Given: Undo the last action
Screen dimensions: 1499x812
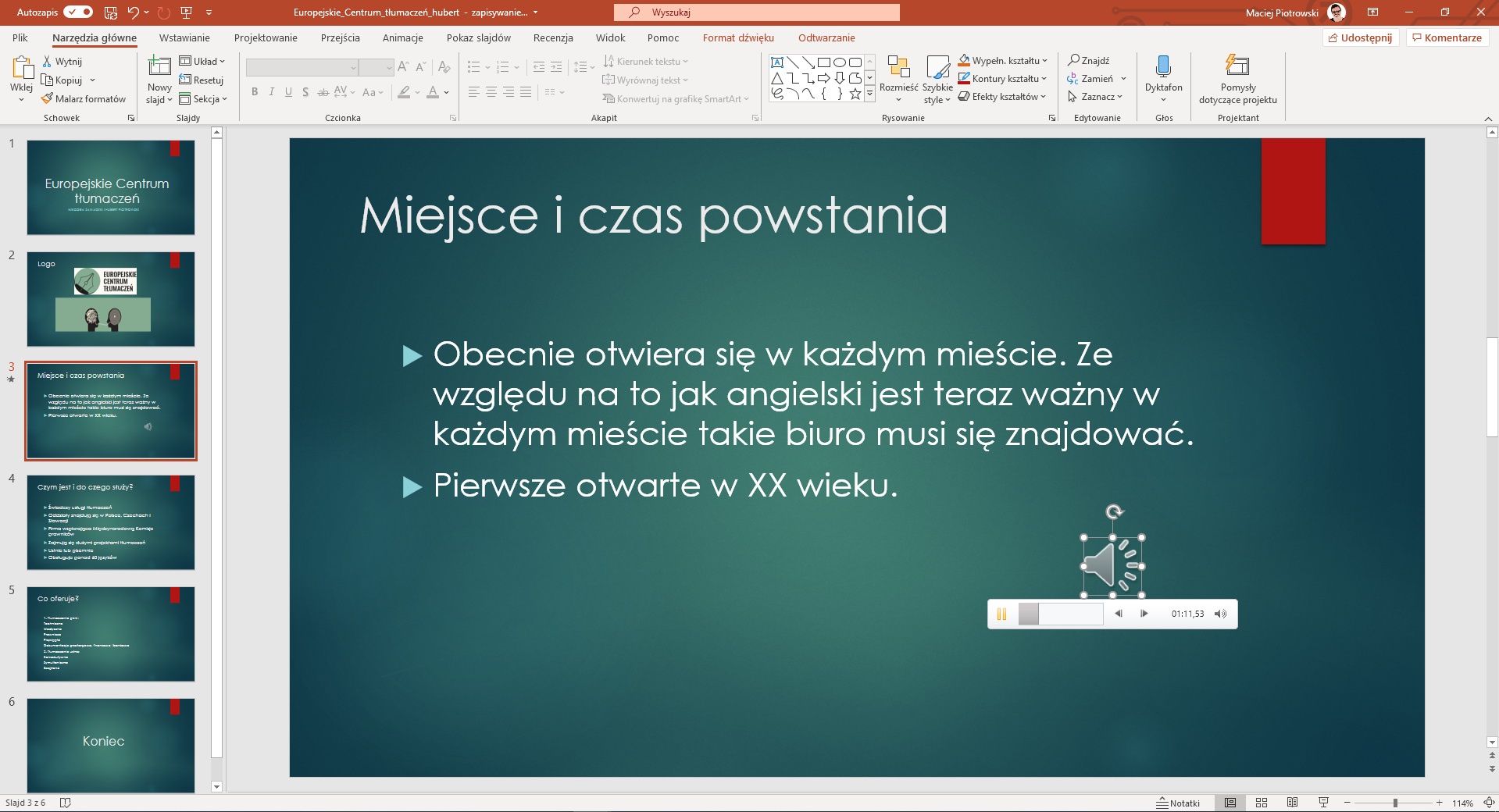Looking at the screenshot, I should [133, 12].
